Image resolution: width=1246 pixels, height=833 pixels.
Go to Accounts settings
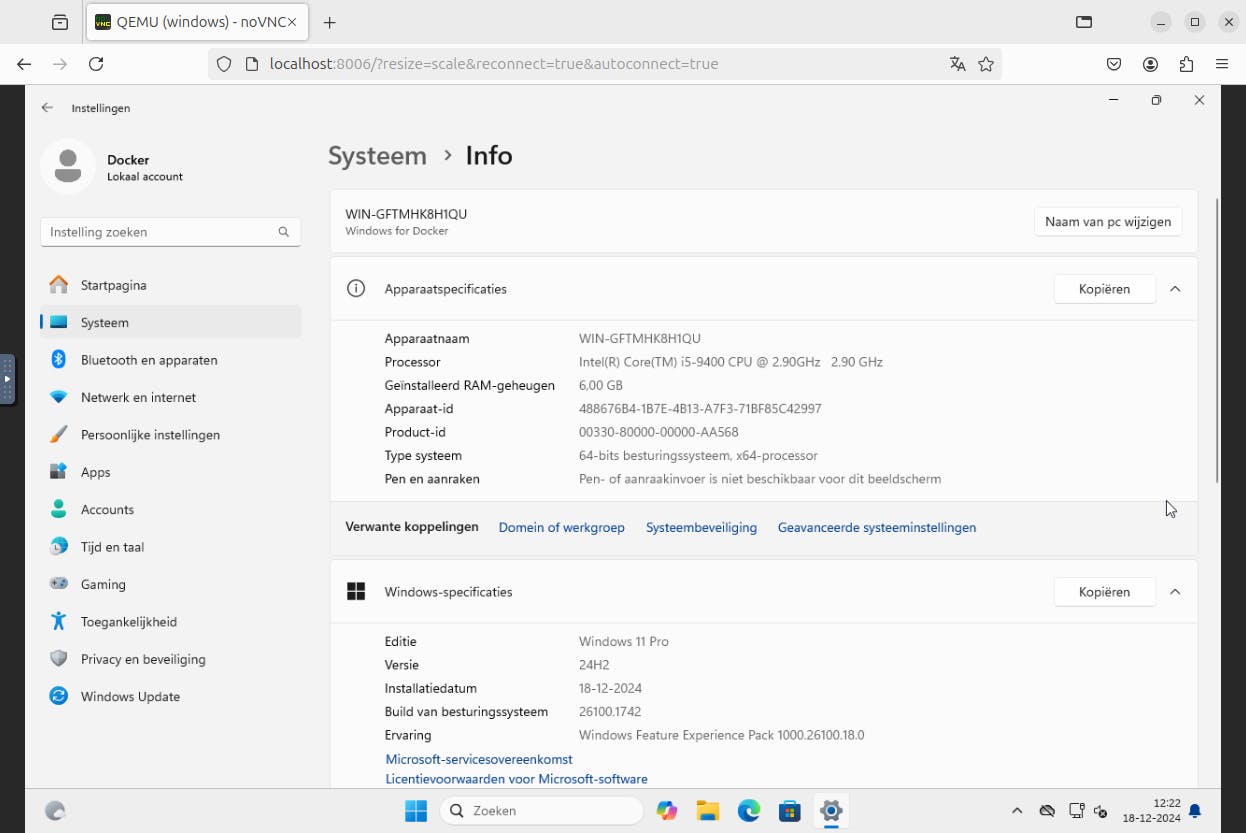pos(170,509)
